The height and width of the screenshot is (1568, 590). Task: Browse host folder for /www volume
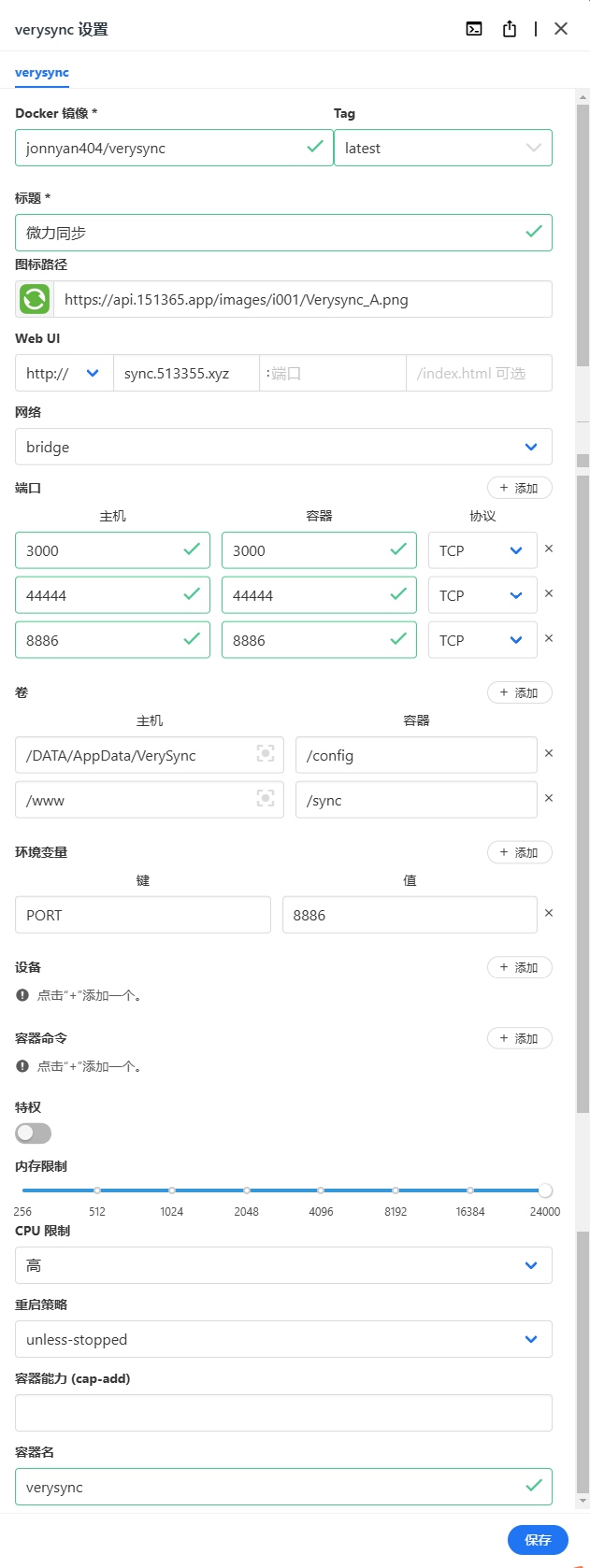(266, 799)
